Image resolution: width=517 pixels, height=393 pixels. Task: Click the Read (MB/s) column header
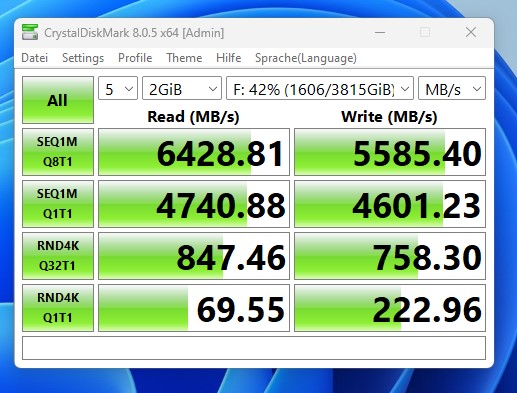click(193, 117)
